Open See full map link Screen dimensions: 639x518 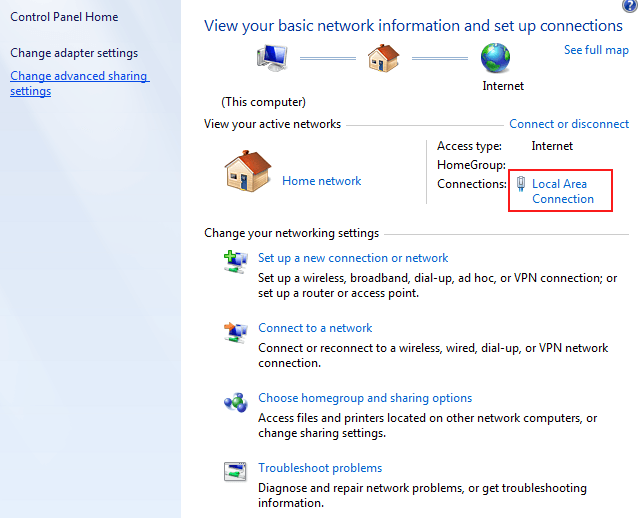pyautogui.click(x=596, y=50)
